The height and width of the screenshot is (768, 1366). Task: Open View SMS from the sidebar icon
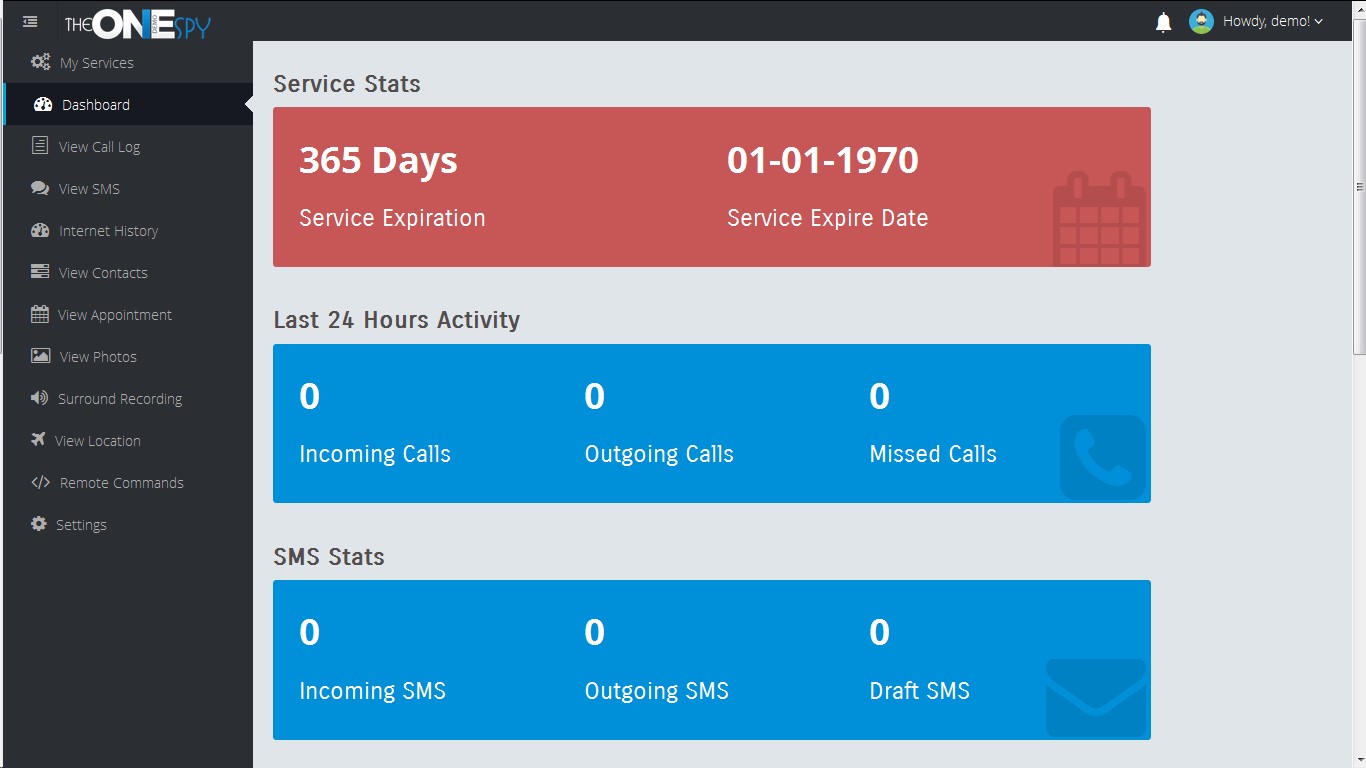click(39, 188)
